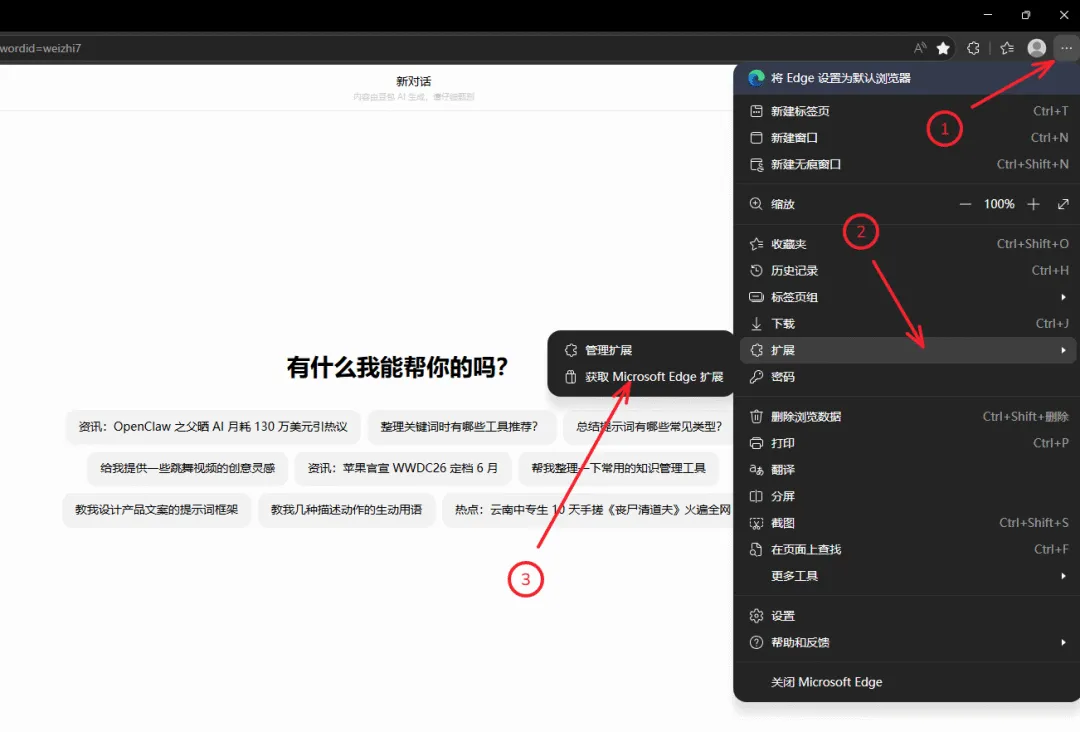Screen dimensions: 1080x732
Task: Click the key icon beside 密码
Action: pos(756,377)
